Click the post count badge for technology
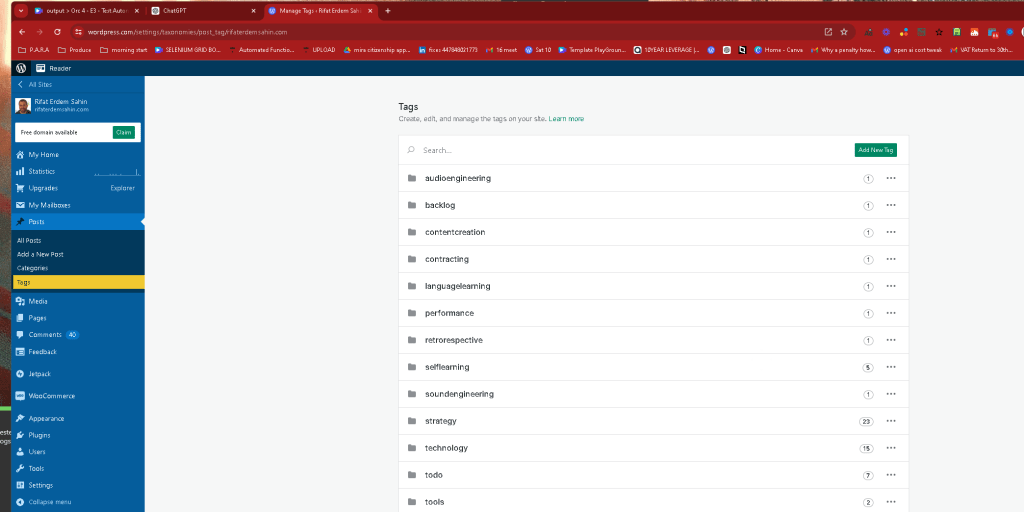 (866, 448)
